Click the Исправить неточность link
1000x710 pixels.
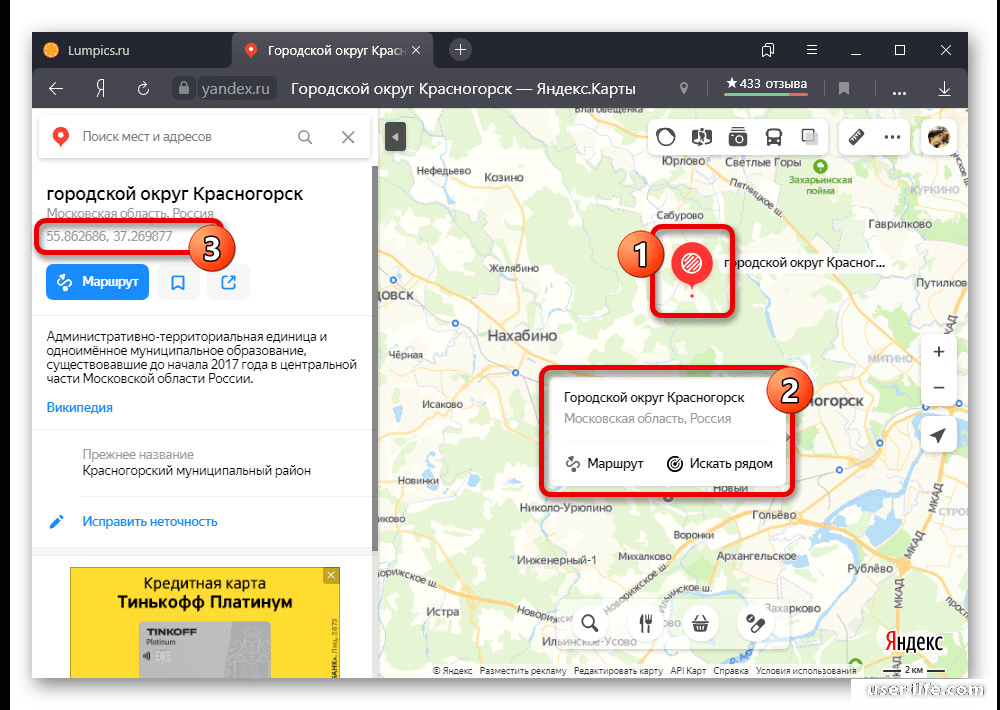(x=150, y=522)
